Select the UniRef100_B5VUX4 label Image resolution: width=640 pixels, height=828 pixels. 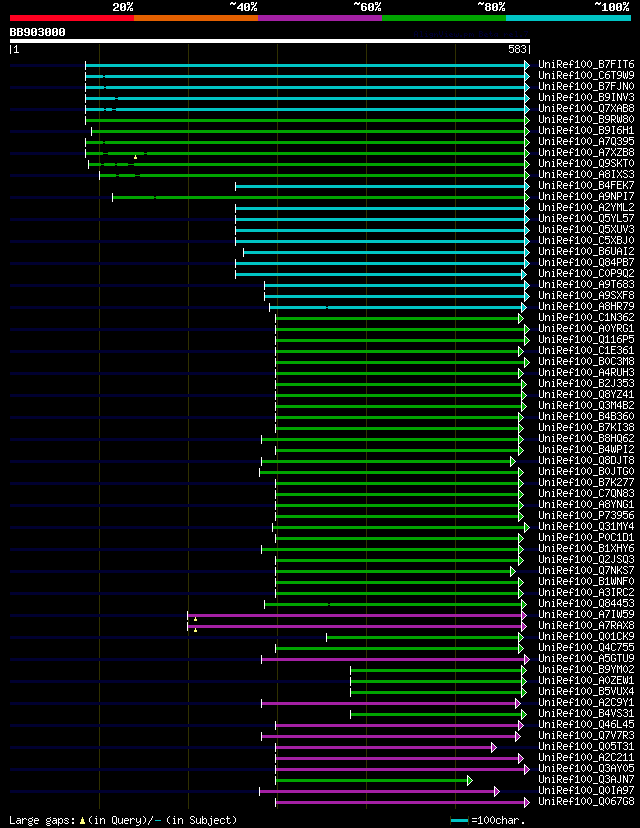586,692
